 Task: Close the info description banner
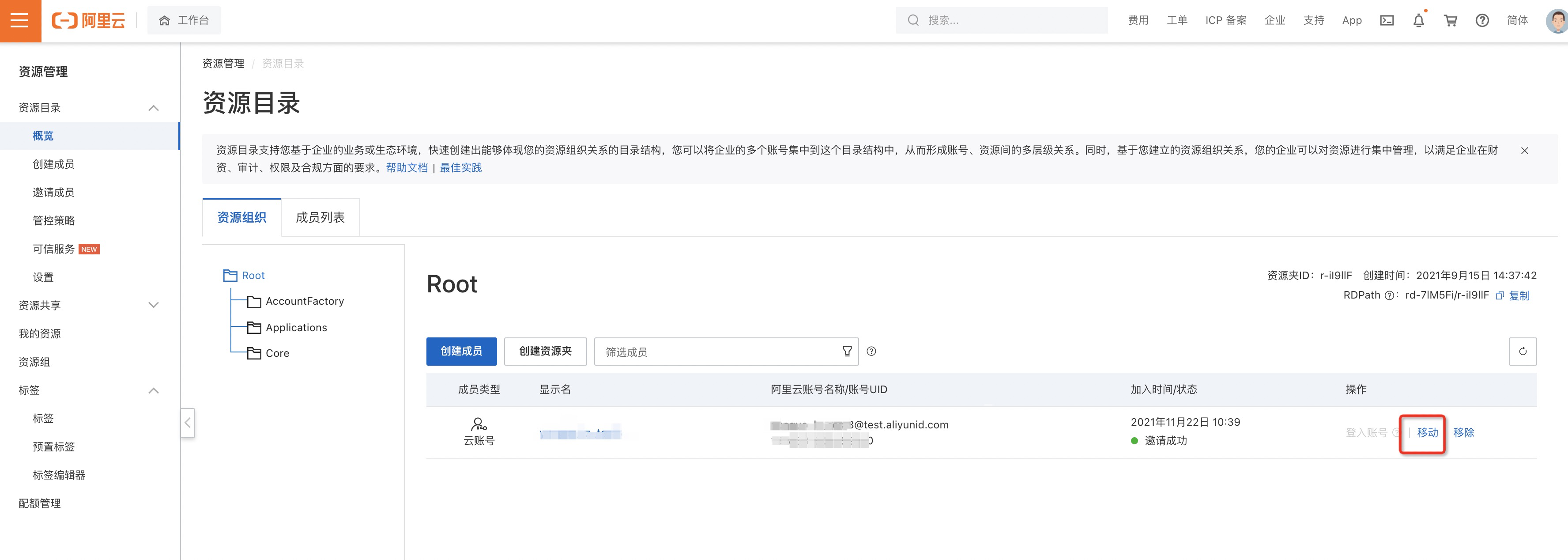click(1524, 150)
